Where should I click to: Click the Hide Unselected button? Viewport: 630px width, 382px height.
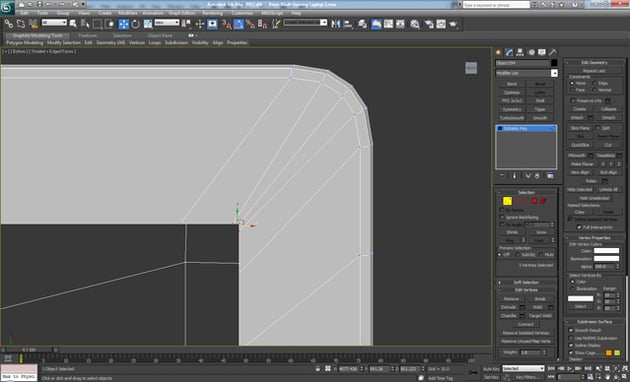click(x=594, y=198)
